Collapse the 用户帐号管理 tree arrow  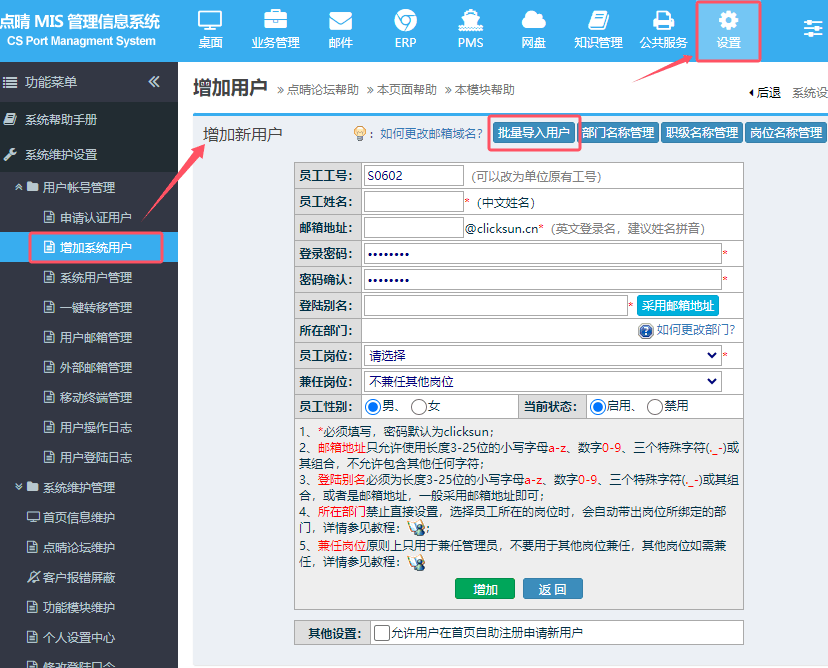(18, 187)
